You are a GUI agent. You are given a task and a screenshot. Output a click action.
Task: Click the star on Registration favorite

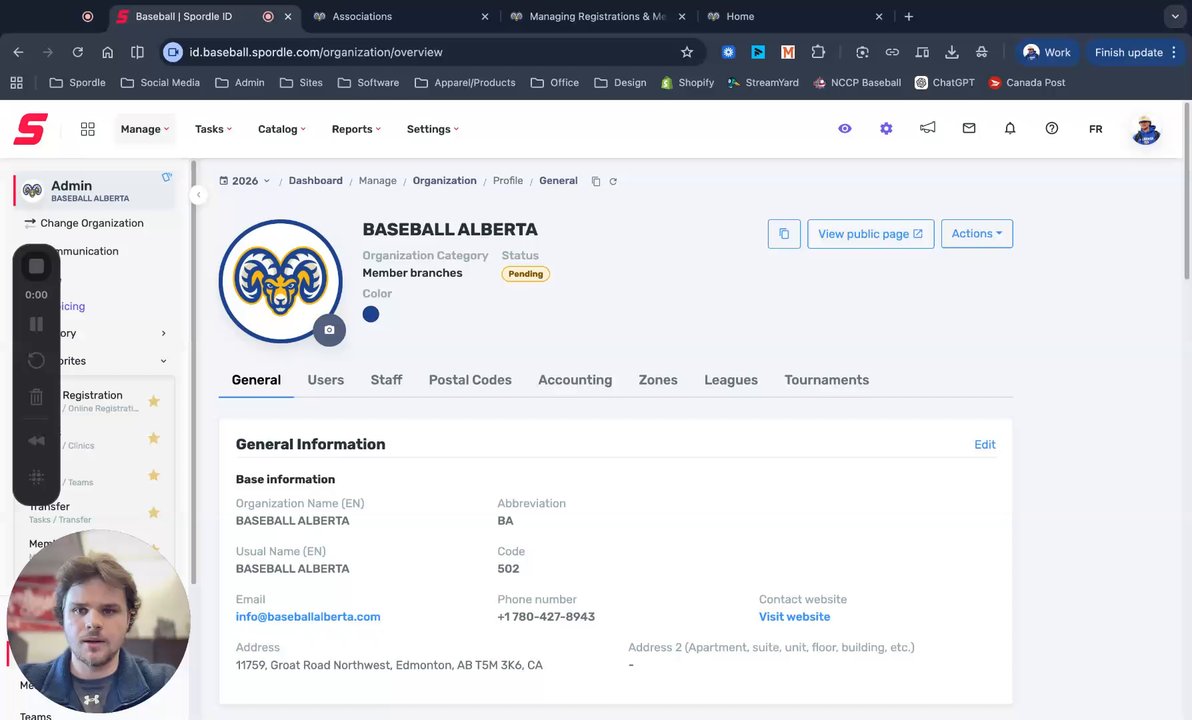[x=154, y=401]
